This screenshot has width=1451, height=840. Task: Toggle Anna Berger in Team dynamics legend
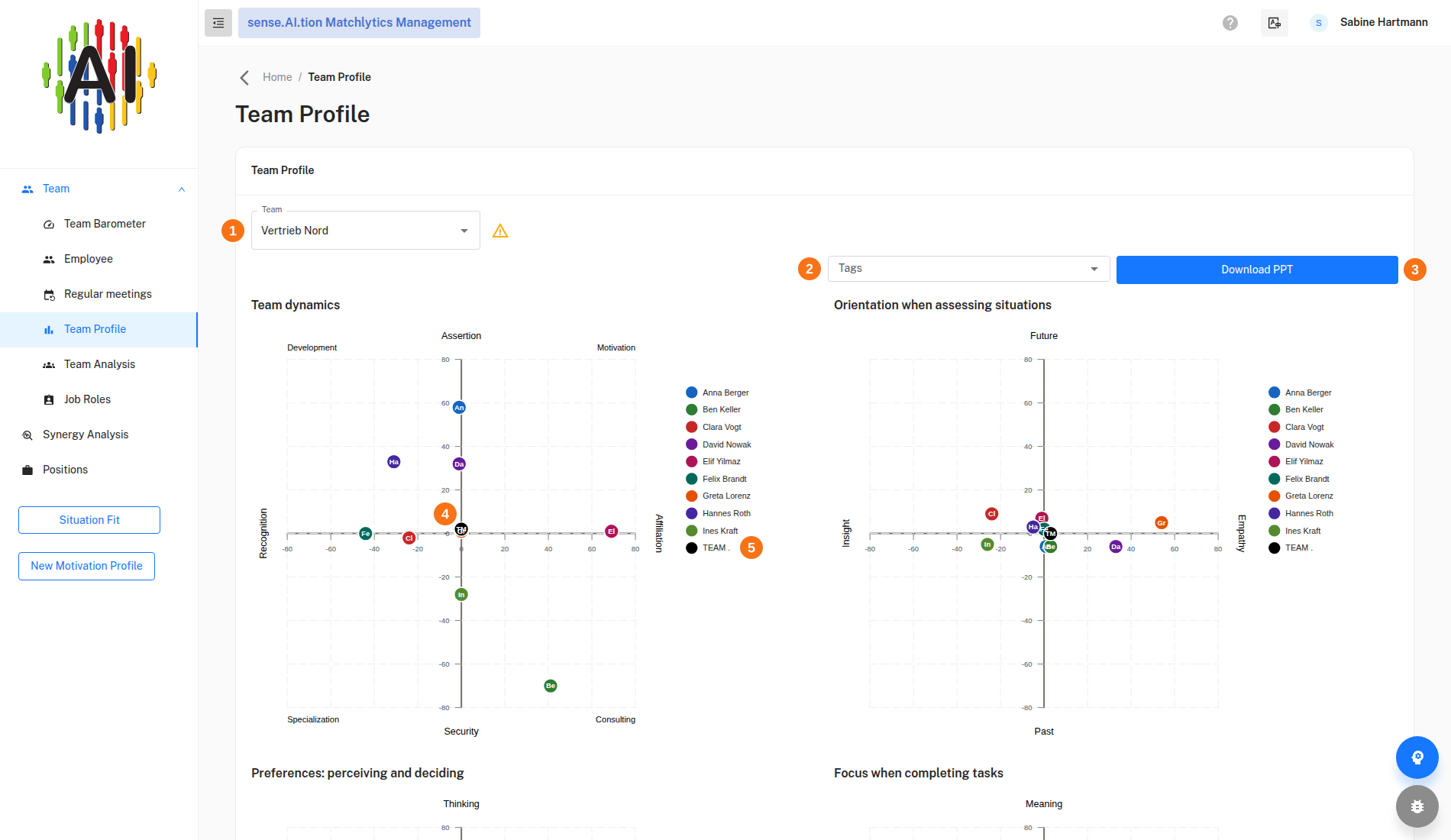coord(717,393)
